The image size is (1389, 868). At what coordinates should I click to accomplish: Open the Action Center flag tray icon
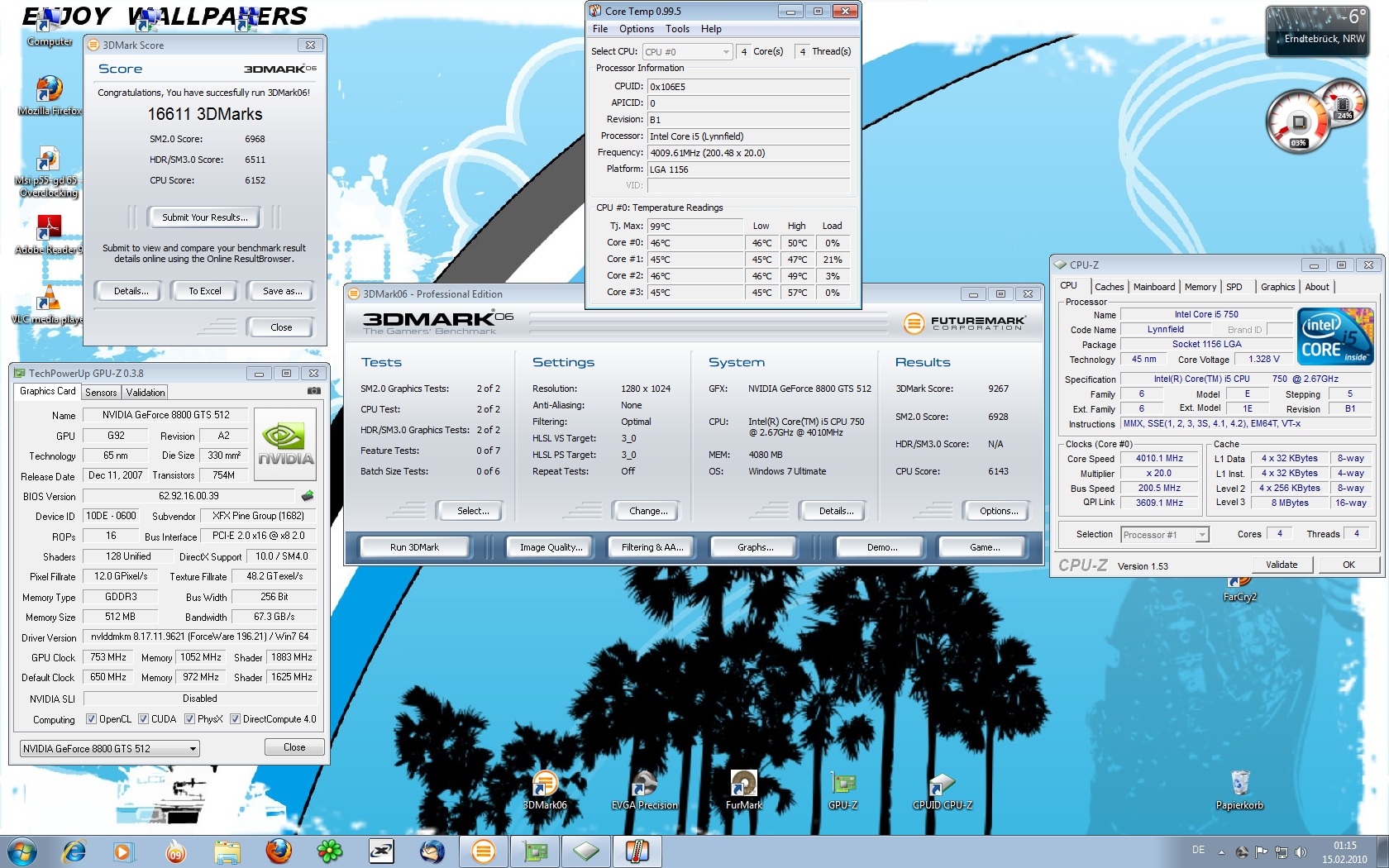tap(1261, 852)
